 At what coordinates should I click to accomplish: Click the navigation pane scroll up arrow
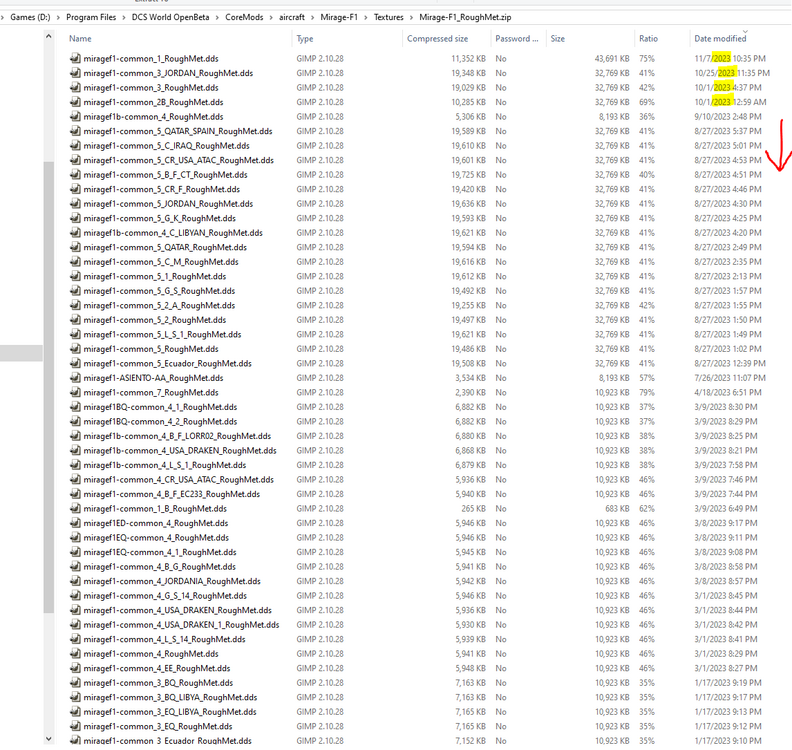(x=48, y=36)
